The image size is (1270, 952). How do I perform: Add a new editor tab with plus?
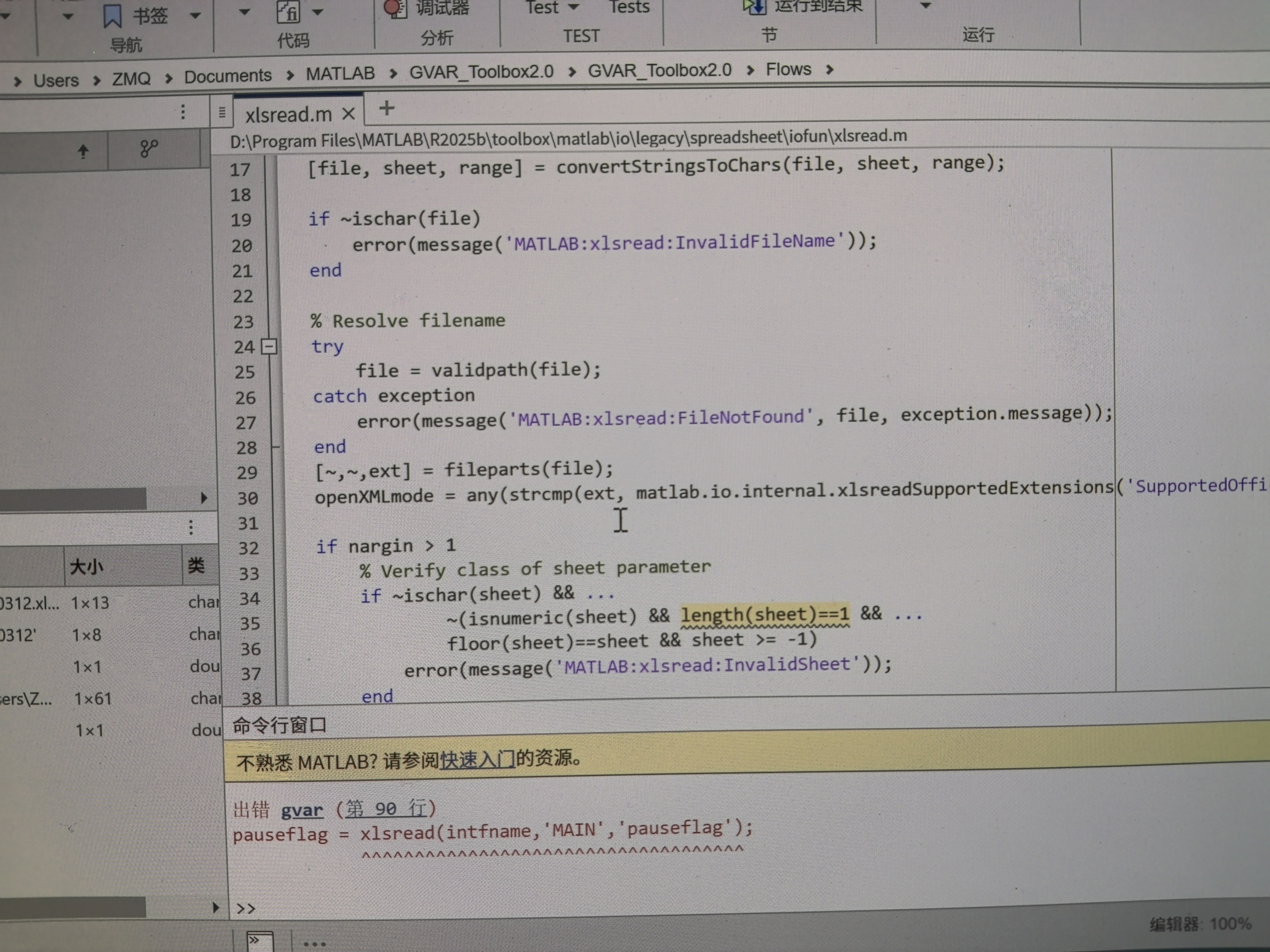pos(387,108)
